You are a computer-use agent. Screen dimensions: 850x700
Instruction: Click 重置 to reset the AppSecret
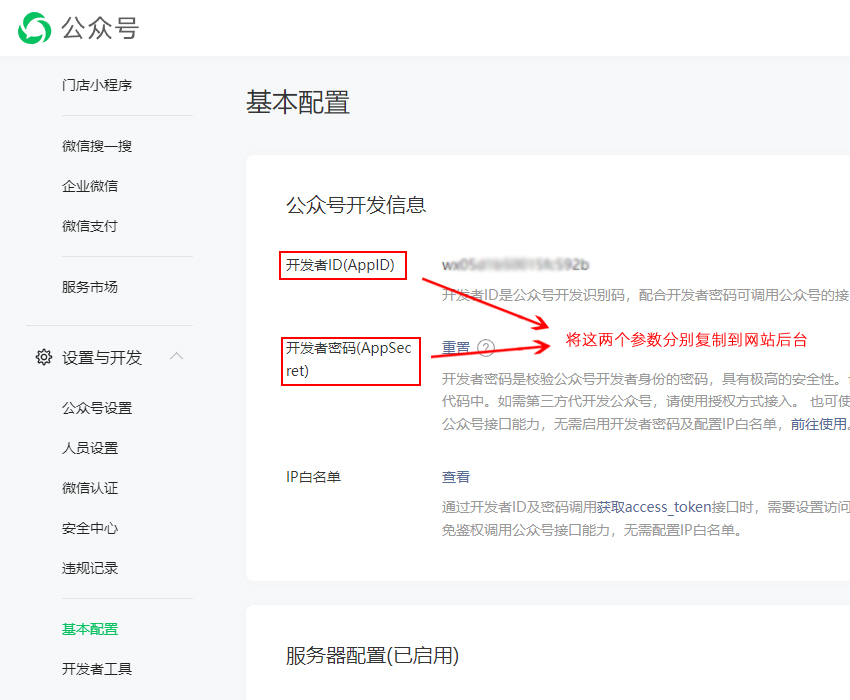click(x=456, y=348)
